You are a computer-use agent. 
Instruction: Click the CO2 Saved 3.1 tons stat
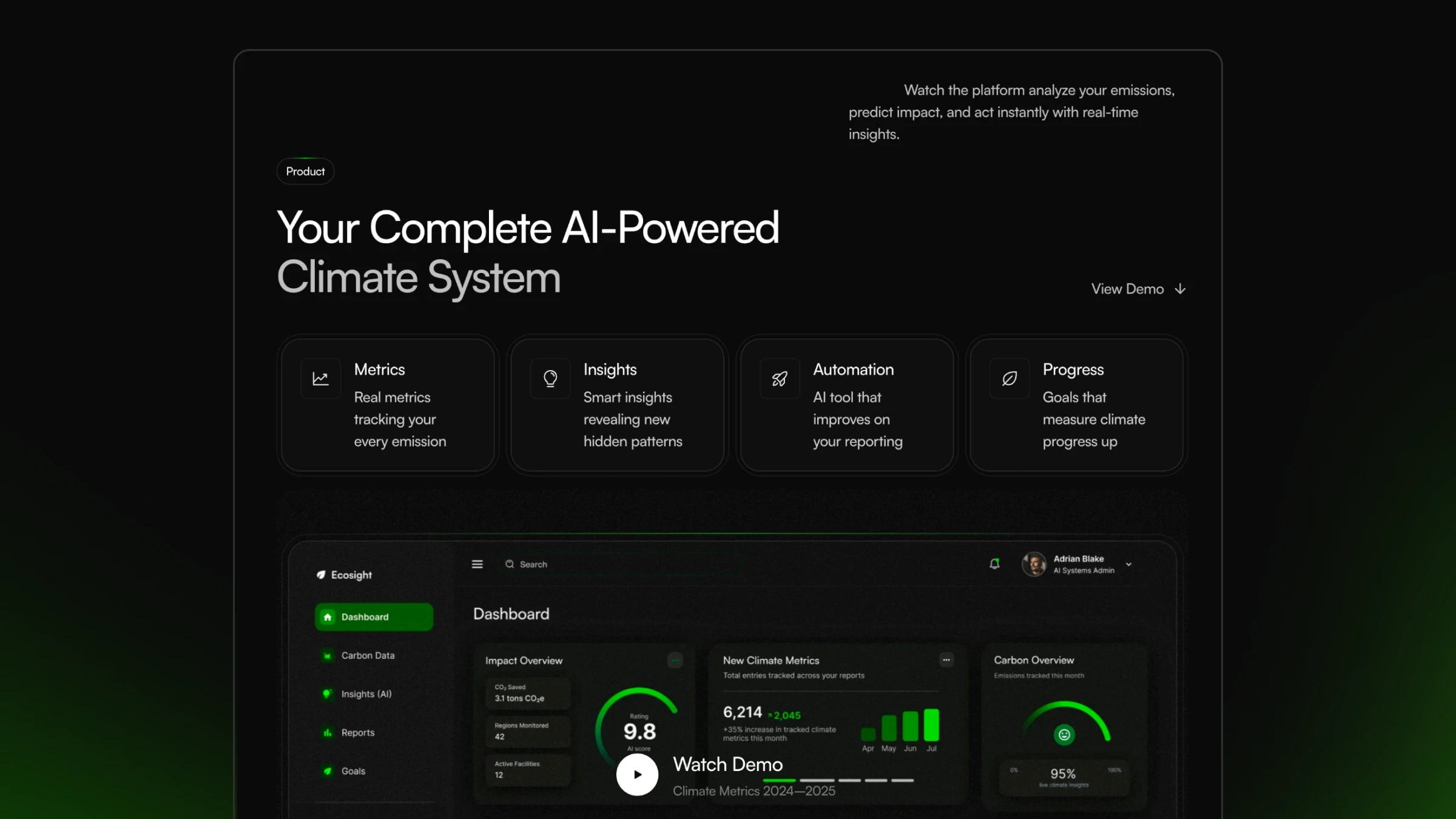pos(528,693)
